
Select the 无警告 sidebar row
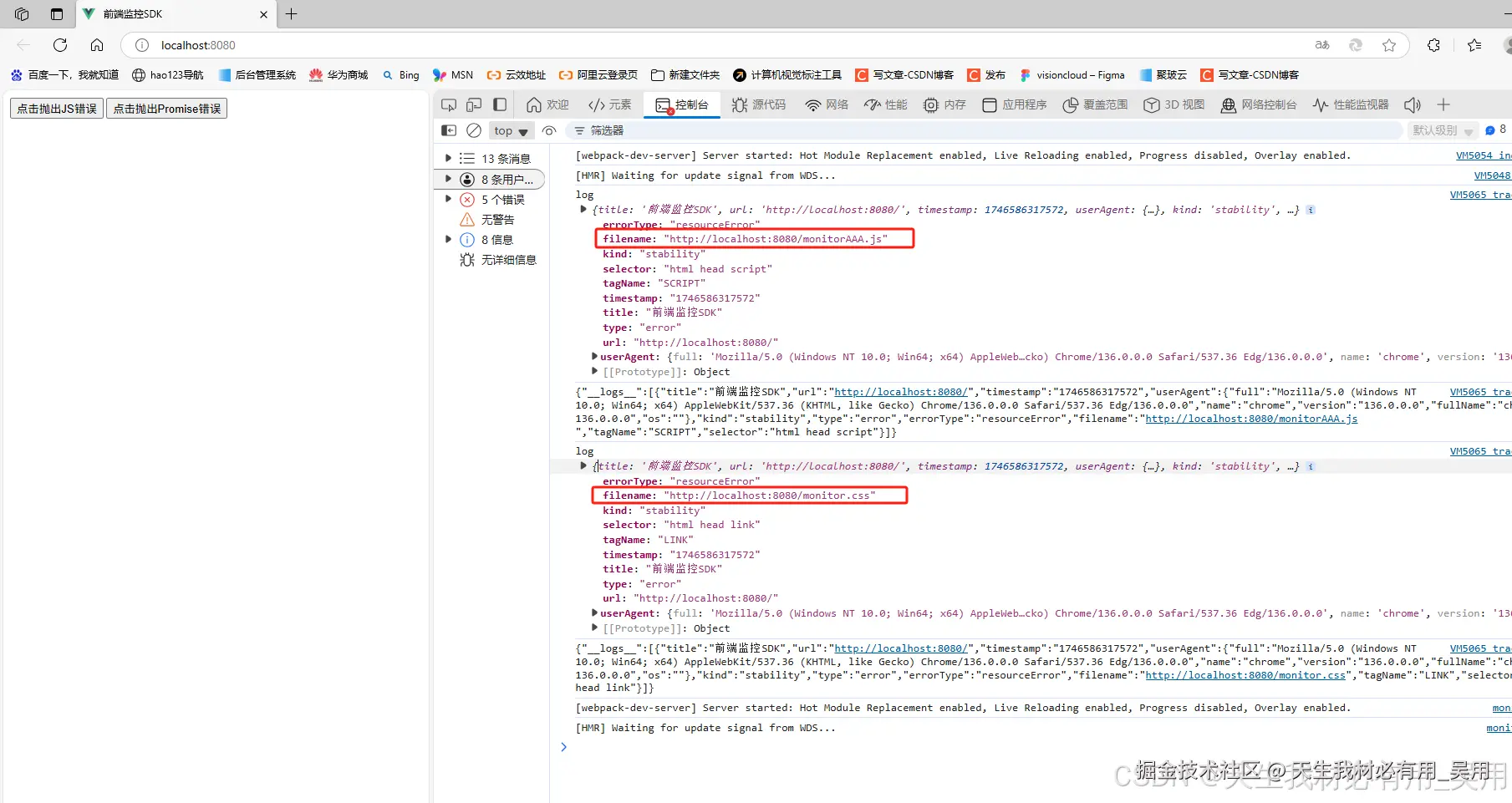[x=491, y=220]
